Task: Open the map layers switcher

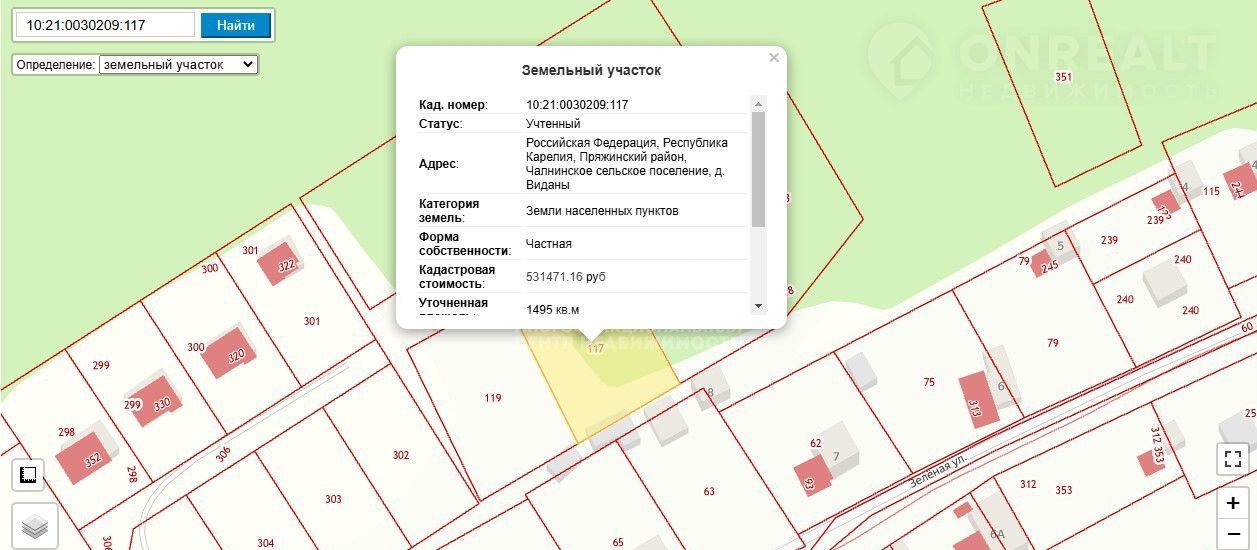Action: [x=34, y=525]
